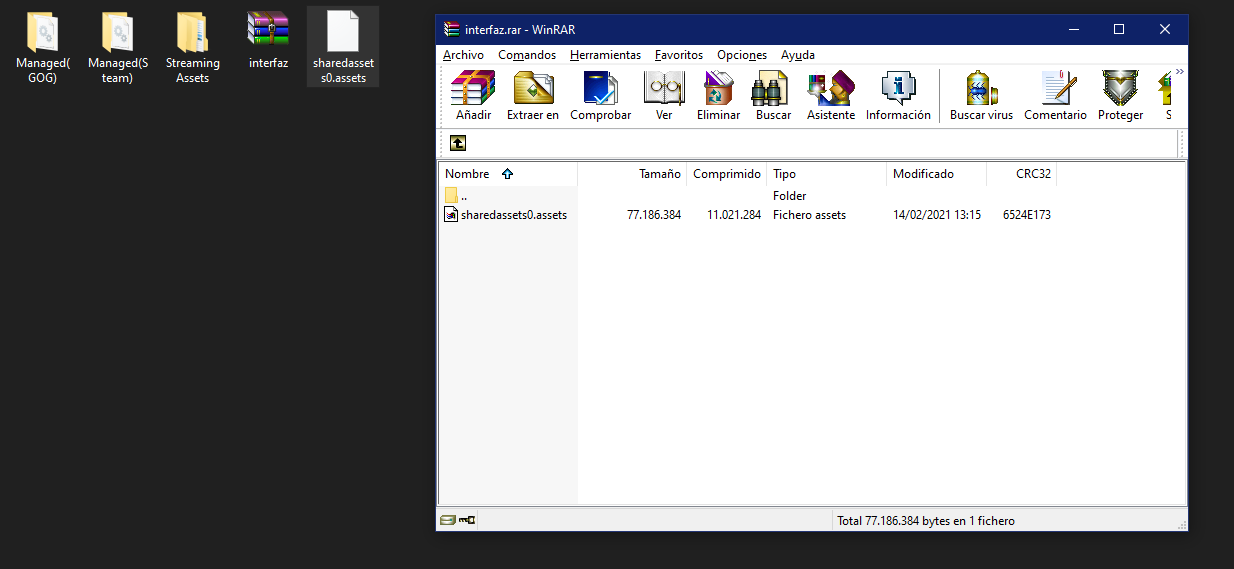Click status bar total bytes text

[x=926, y=520]
